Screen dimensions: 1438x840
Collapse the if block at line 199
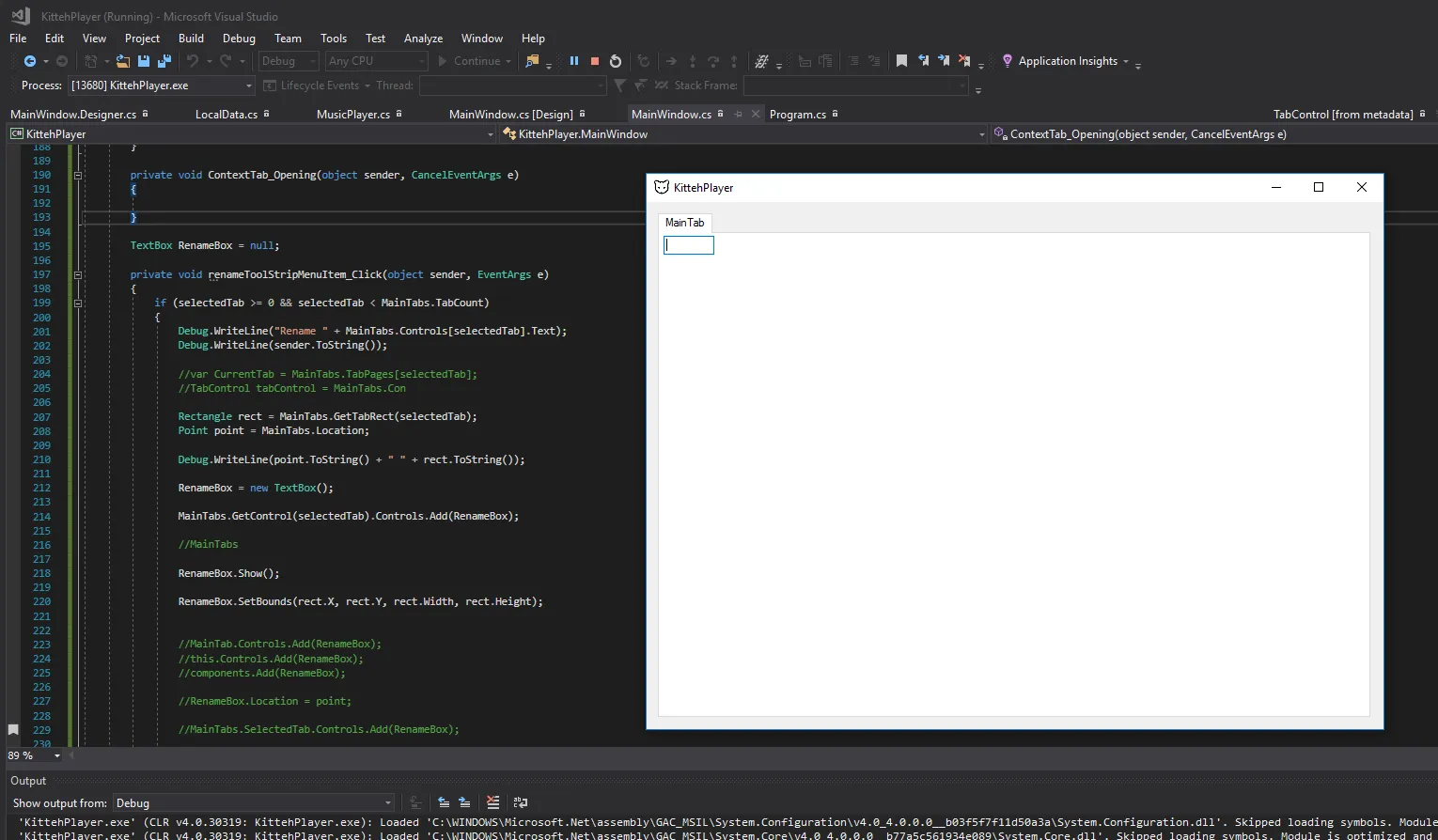click(78, 303)
